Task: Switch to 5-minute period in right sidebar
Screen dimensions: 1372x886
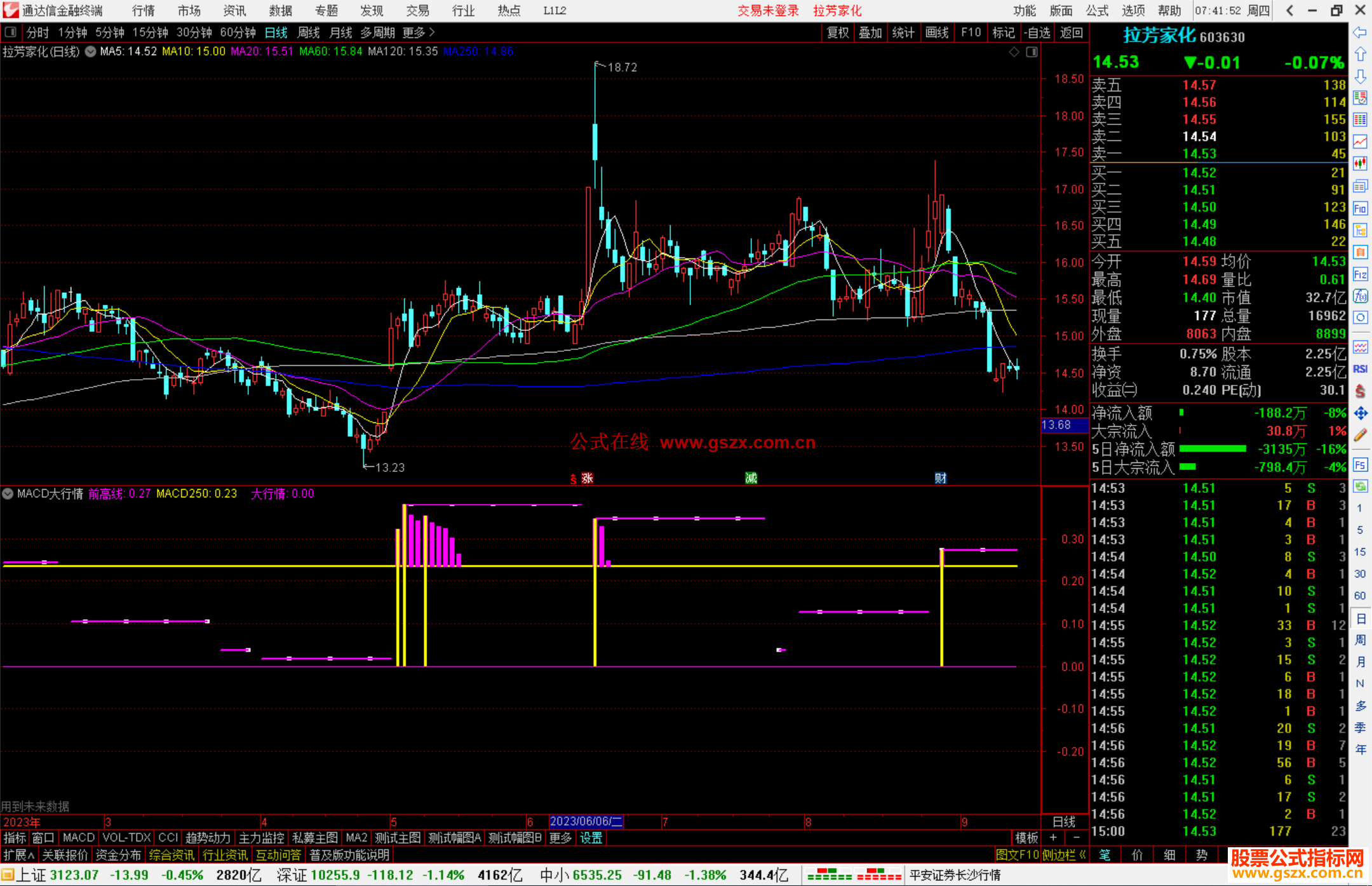Action: click(x=1360, y=530)
